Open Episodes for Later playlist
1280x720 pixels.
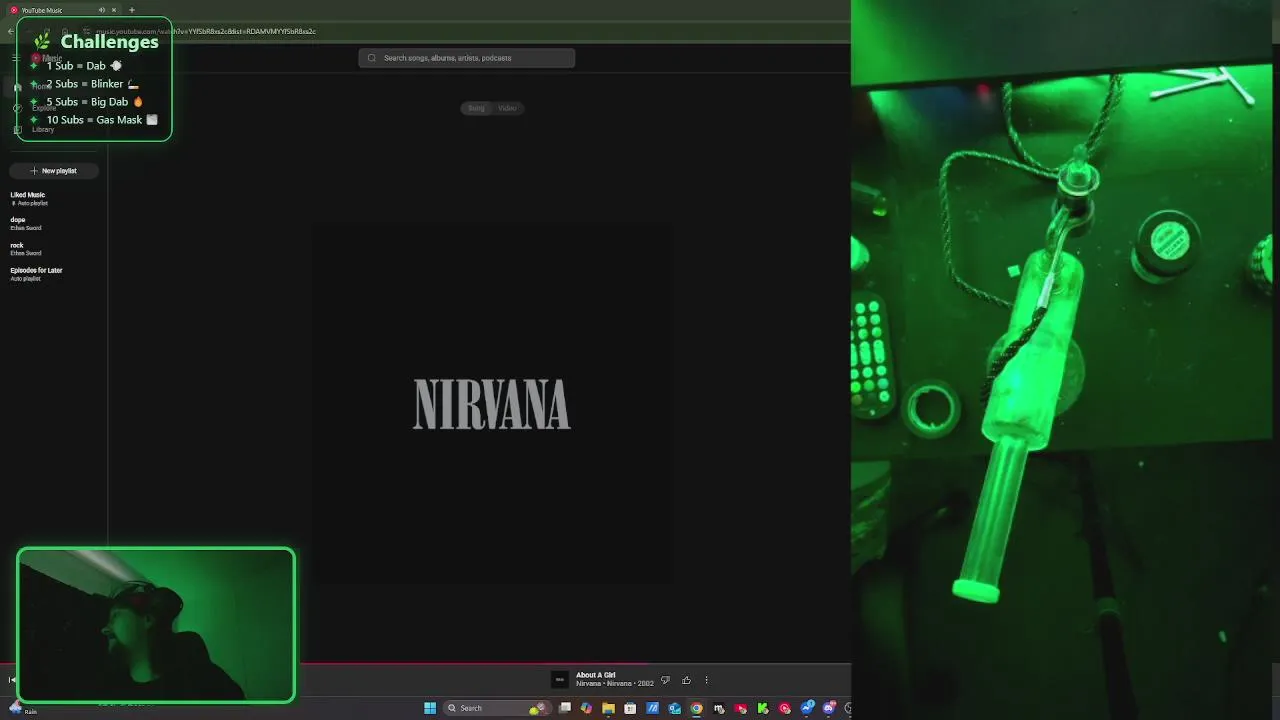click(36, 273)
